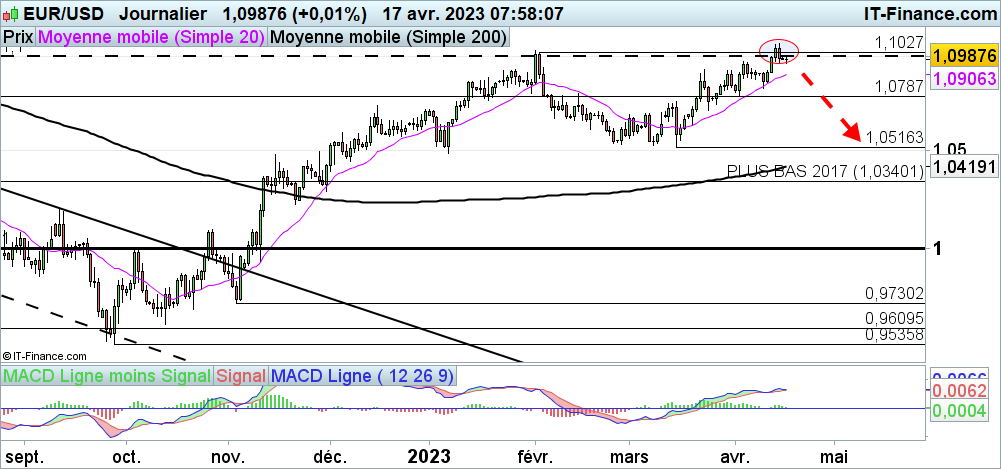
Task: Toggle the MACD Ligne moins Signal legend
Action: coord(108,376)
